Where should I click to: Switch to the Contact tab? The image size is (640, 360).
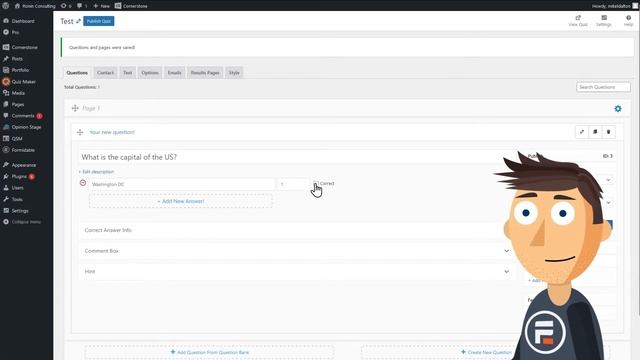(x=105, y=73)
